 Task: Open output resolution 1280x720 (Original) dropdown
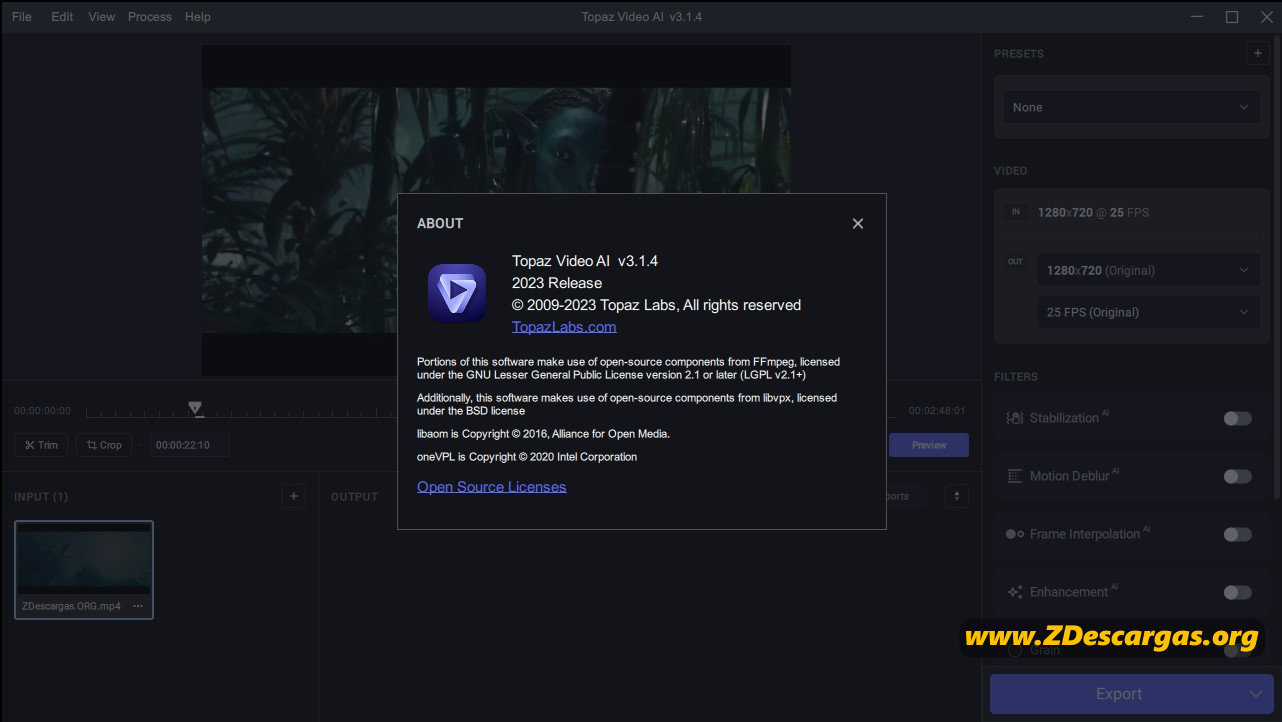click(x=1148, y=270)
